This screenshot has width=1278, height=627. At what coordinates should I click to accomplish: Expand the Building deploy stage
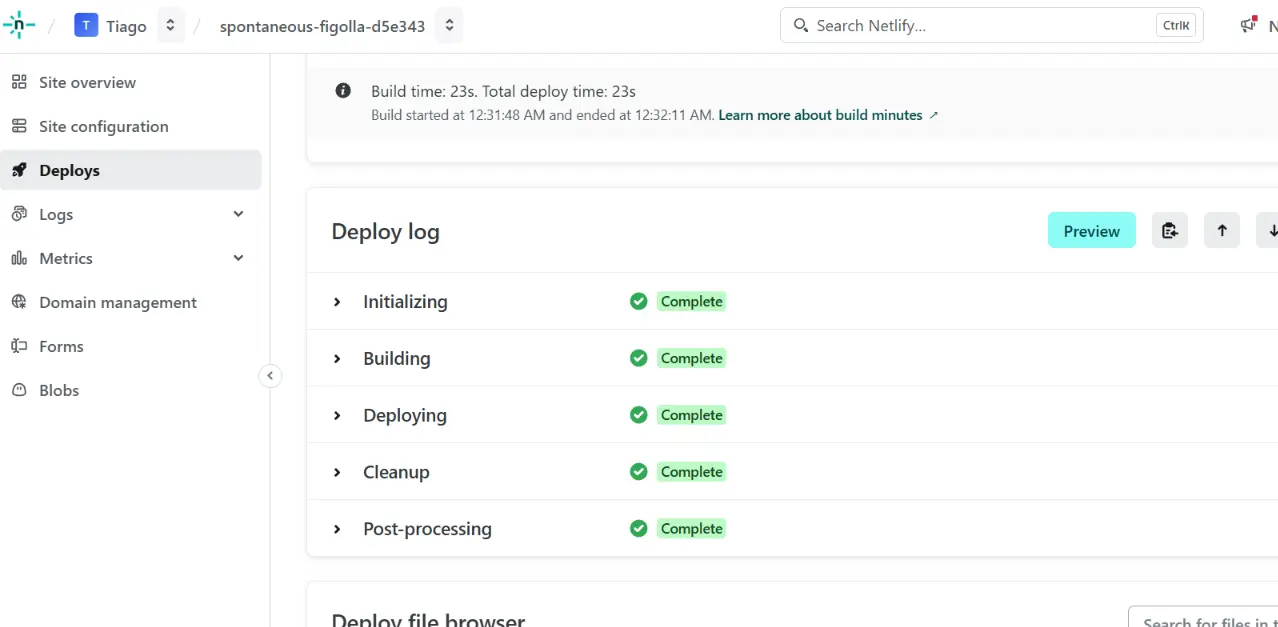(339, 358)
